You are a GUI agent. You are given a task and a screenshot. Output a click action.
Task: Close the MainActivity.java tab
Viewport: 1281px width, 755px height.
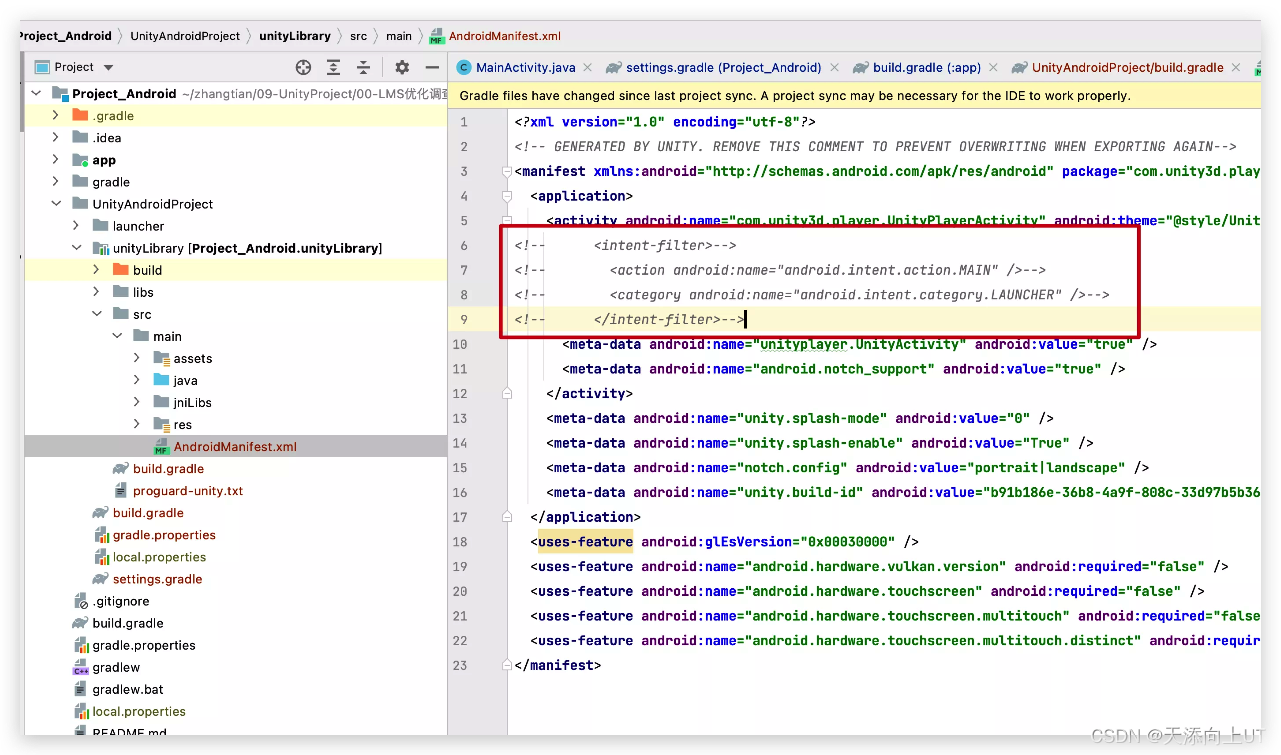(588, 67)
